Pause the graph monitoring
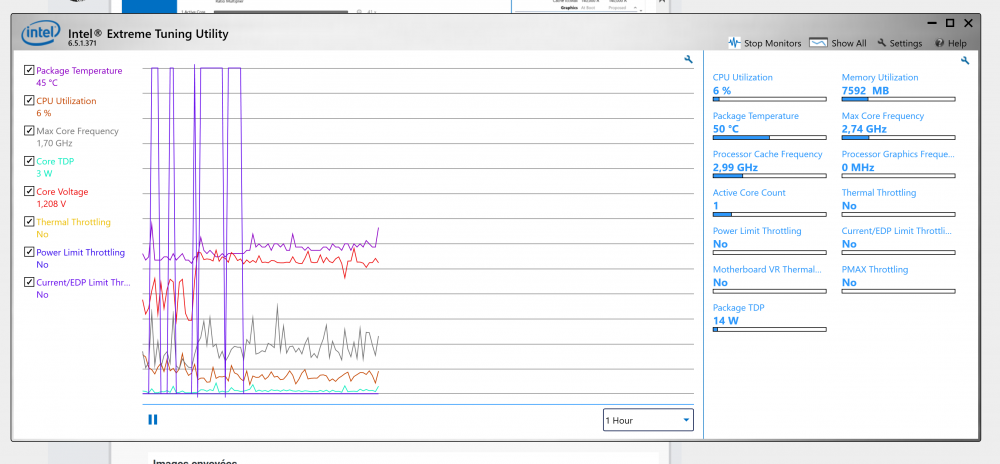This screenshot has height=464, width=1000. click(152, 419)
